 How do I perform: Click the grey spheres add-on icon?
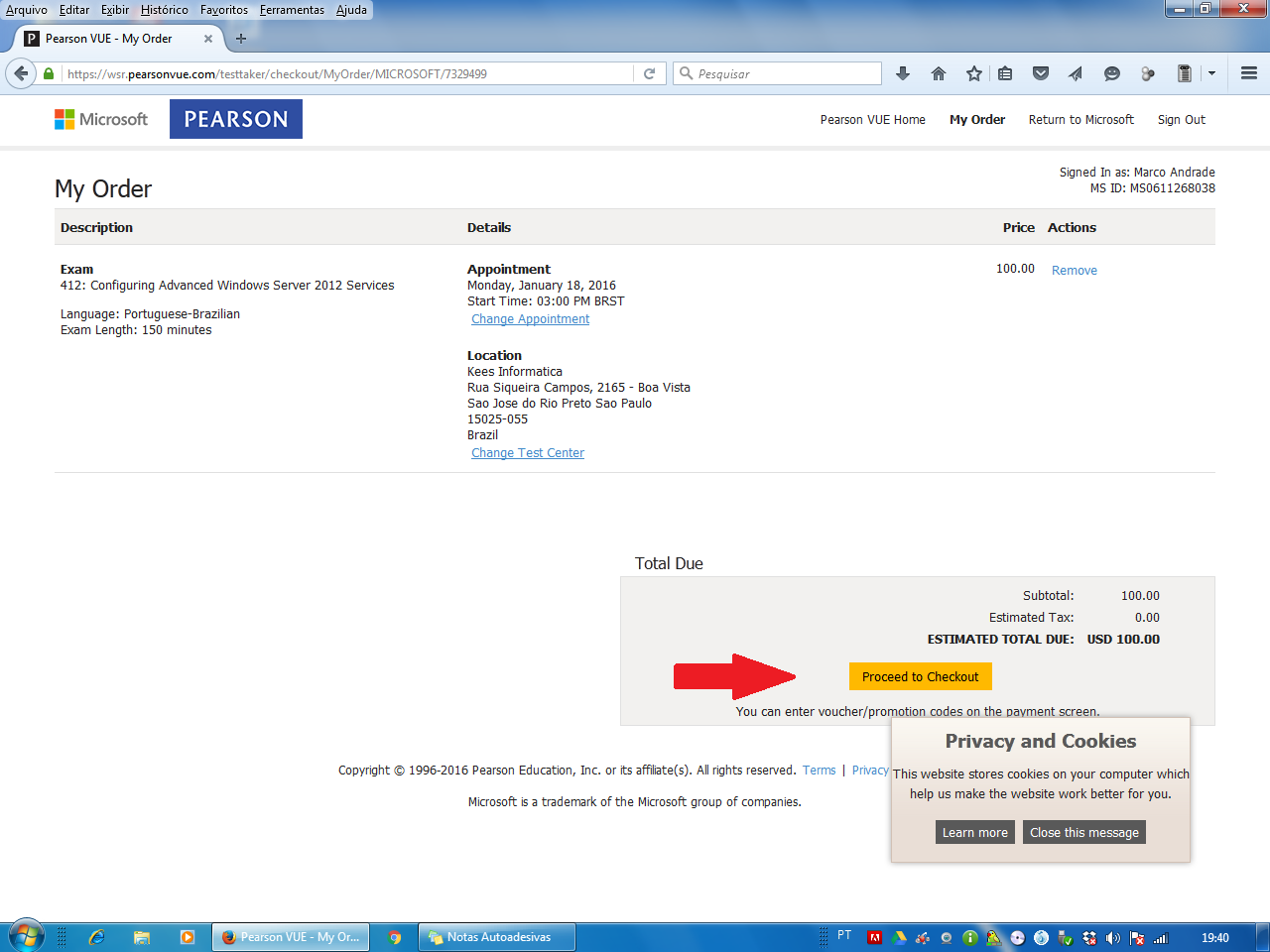click(x=1148, y=73)
